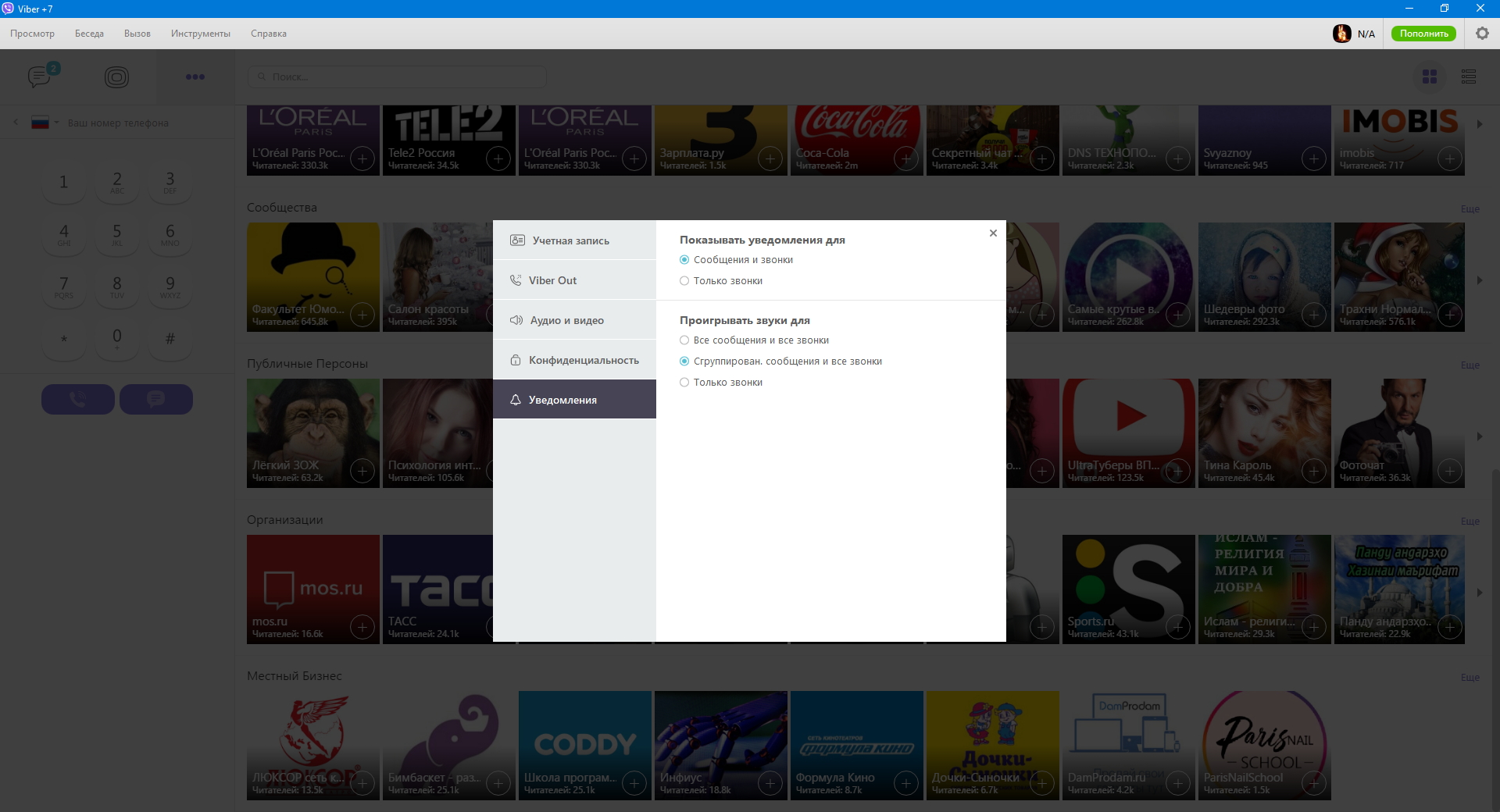Open the Вызов menu
This screenshot has height=812, width=1500.
coord(137,34)
